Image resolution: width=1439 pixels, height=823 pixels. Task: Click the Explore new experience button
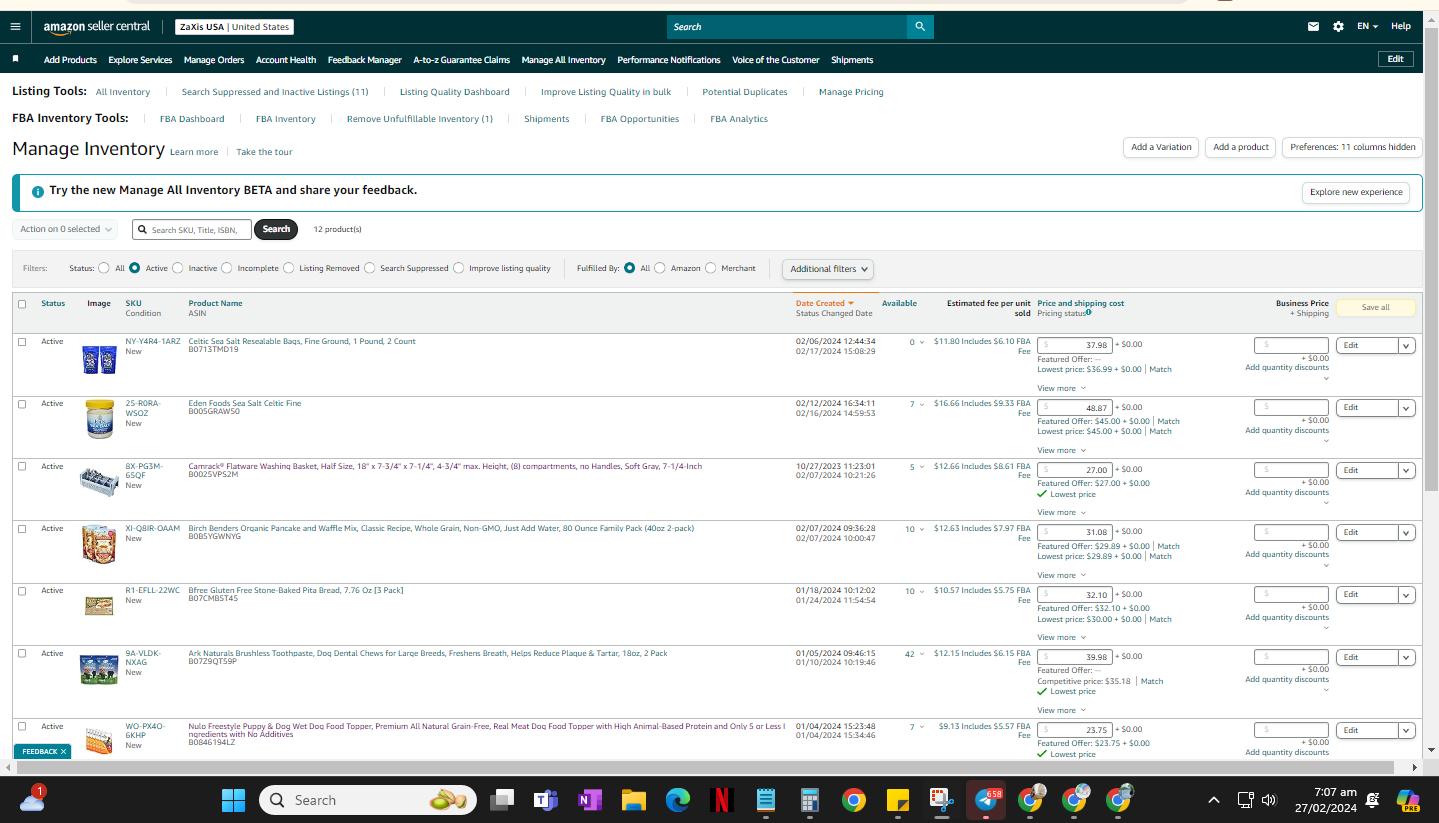[1356, 192]
